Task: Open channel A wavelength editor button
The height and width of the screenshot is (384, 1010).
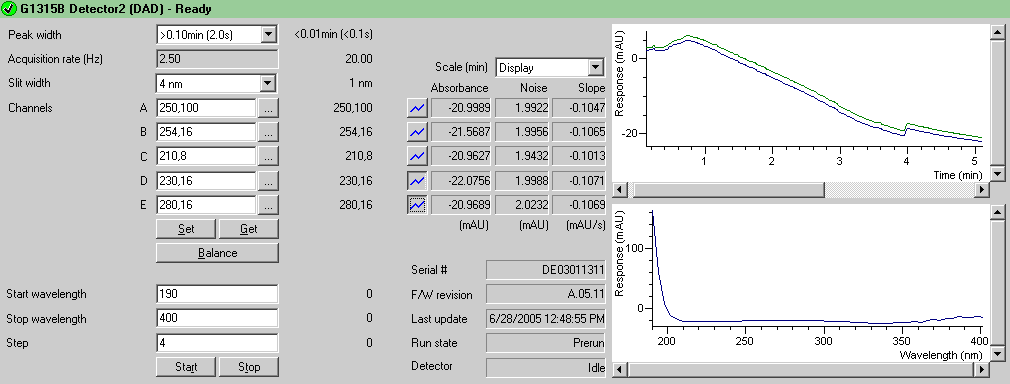Action: (269, 108)
